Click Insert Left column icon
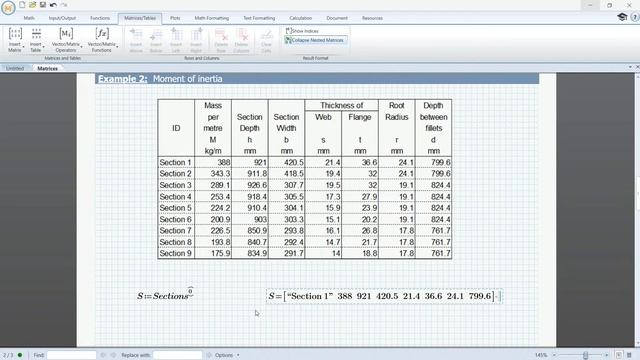The height and width of the screenshot is (360, 640). coord(176,34)
